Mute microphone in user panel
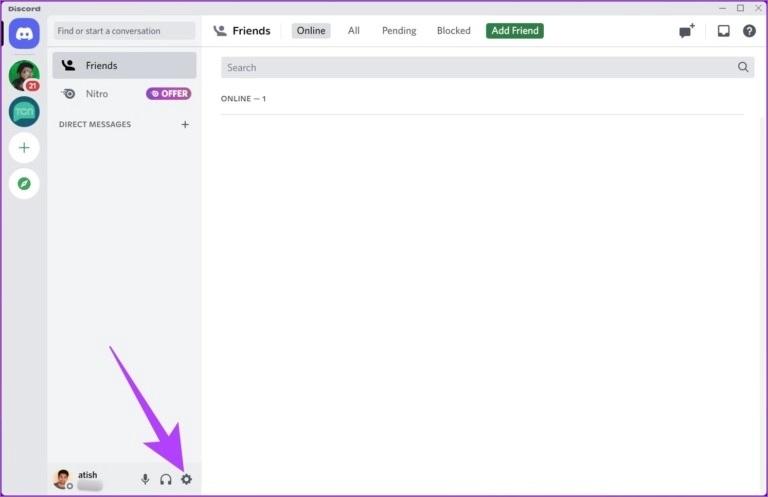Screen dimensions: 768x497 145,479
